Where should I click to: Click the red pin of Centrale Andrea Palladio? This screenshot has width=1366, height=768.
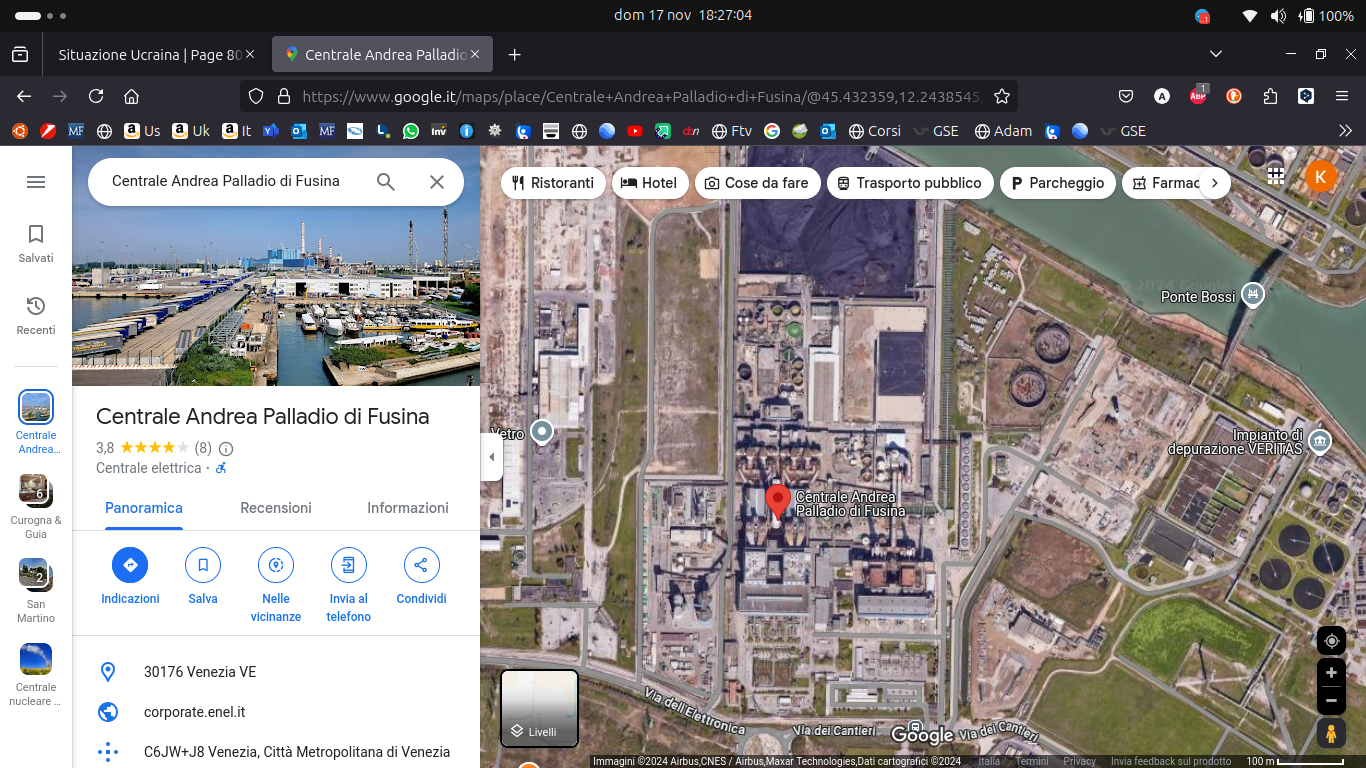click(x=778, y=502)
